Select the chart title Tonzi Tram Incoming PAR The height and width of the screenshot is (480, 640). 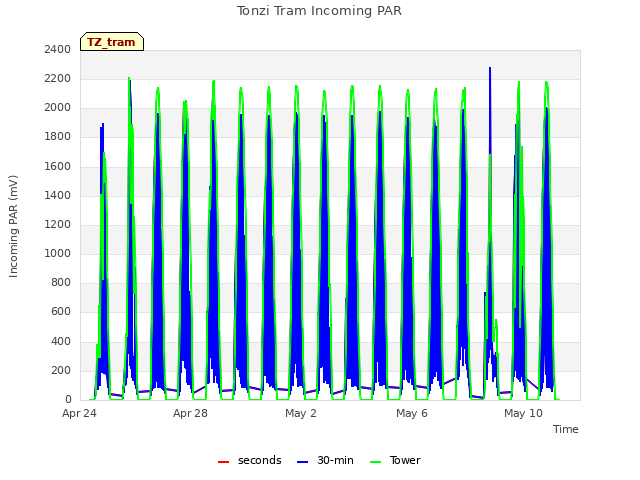[319, 11]
